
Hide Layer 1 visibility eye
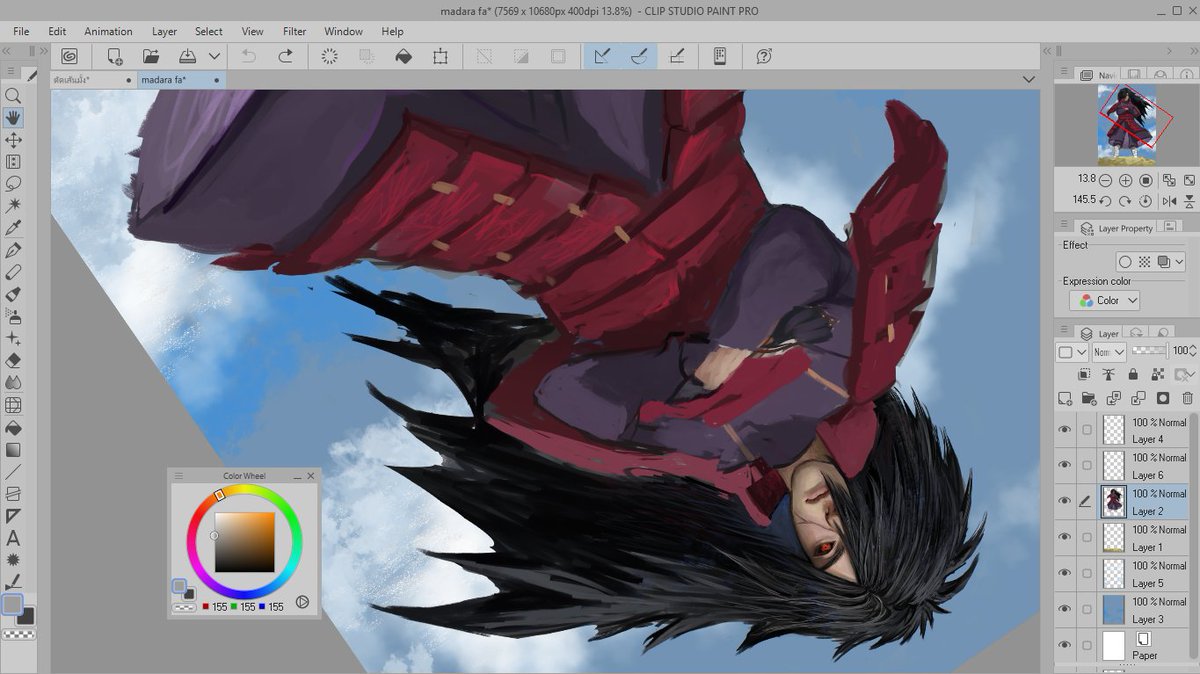[1065, 538]
